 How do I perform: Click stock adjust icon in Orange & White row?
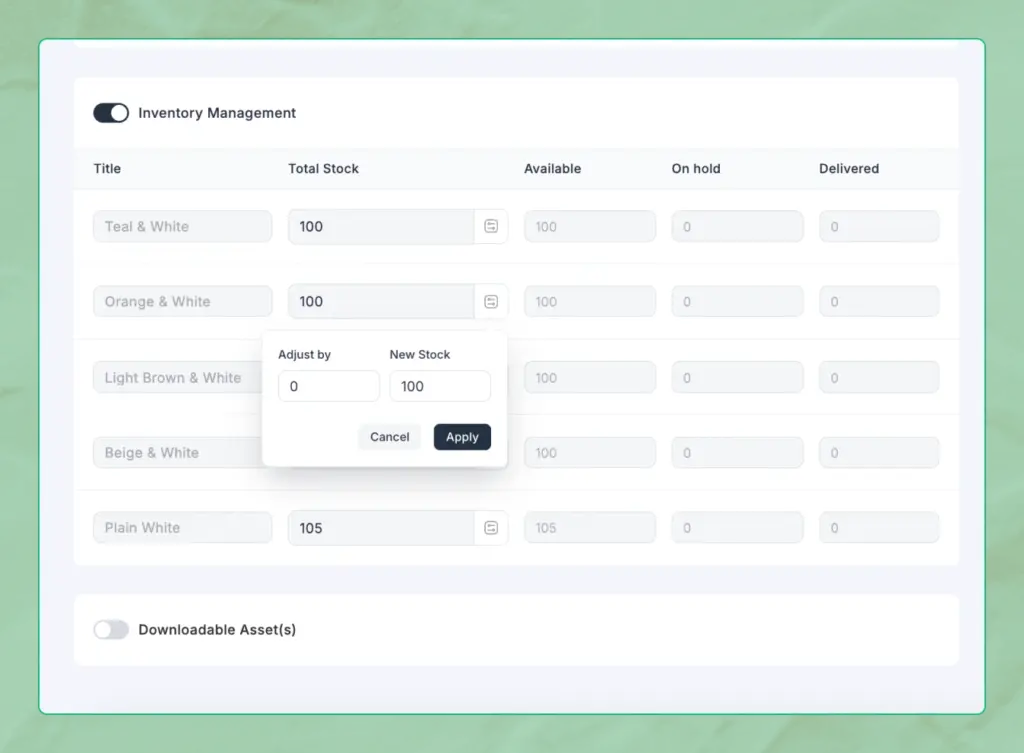point(491,302)
